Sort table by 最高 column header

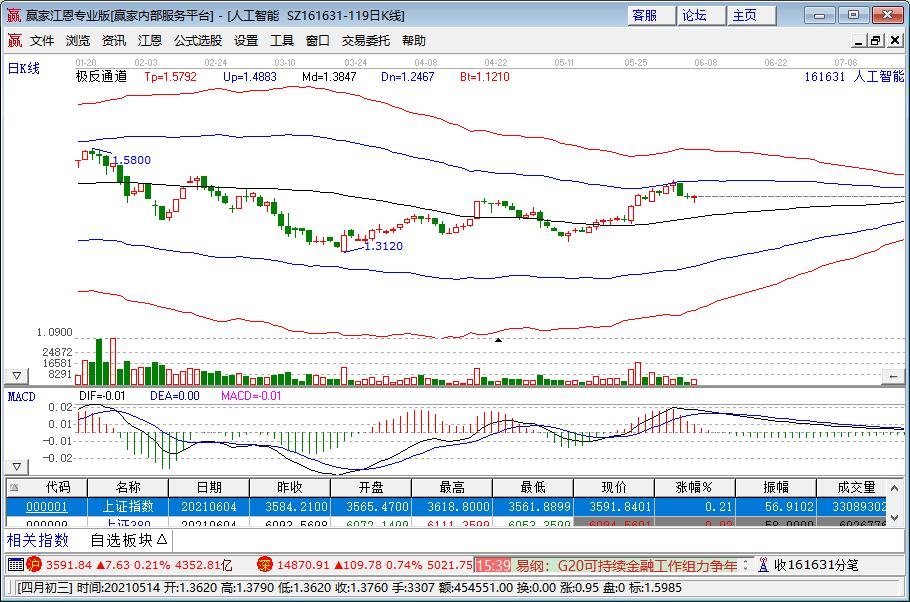[452, 488]
